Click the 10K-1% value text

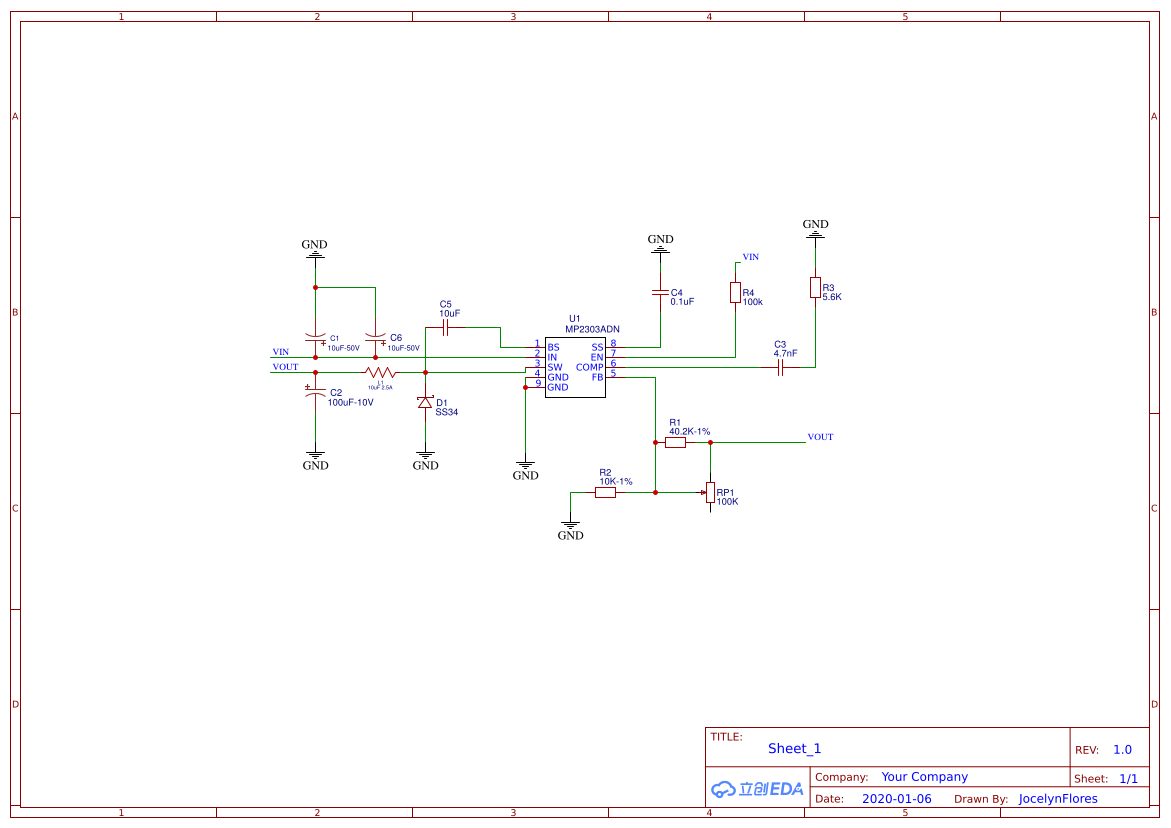coord(615,482)
